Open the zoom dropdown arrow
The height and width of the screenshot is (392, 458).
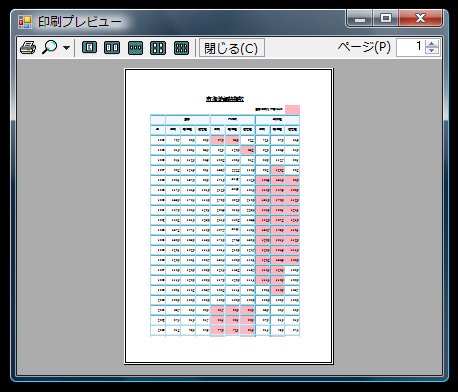(66, 48)
